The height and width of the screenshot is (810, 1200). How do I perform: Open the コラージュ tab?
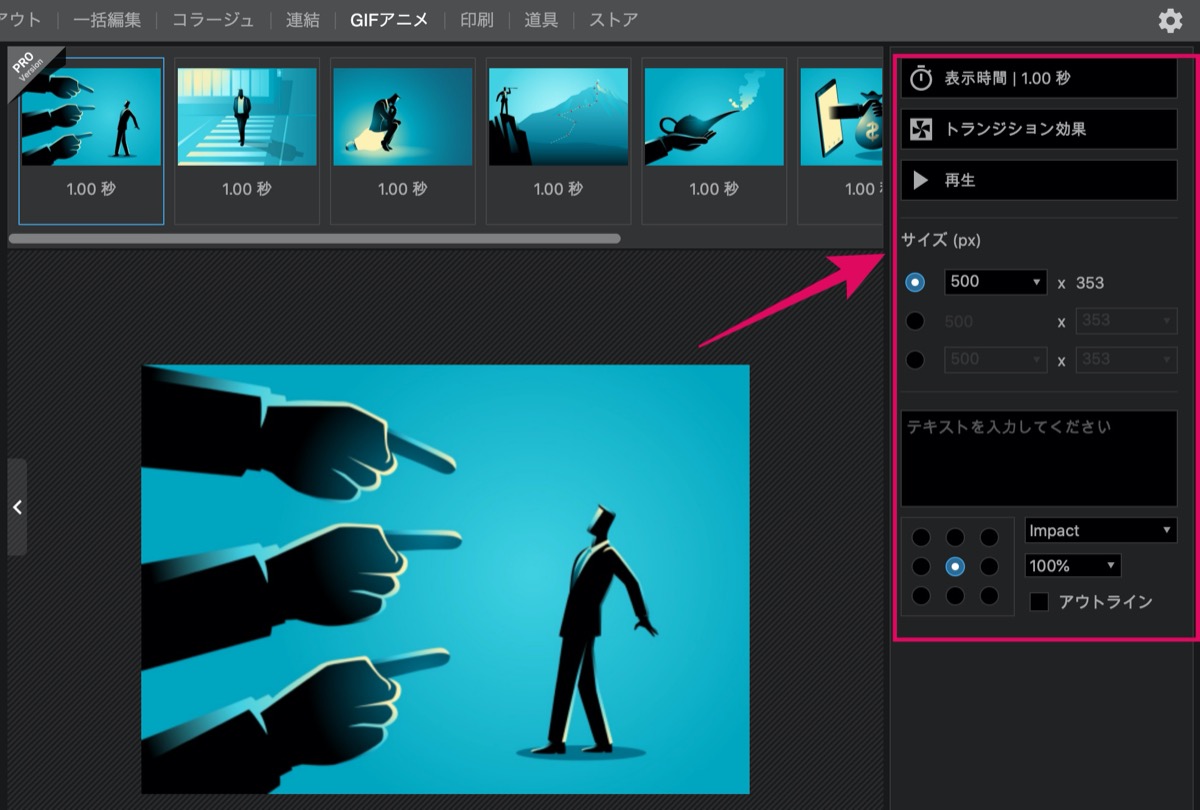pos(213,20)
